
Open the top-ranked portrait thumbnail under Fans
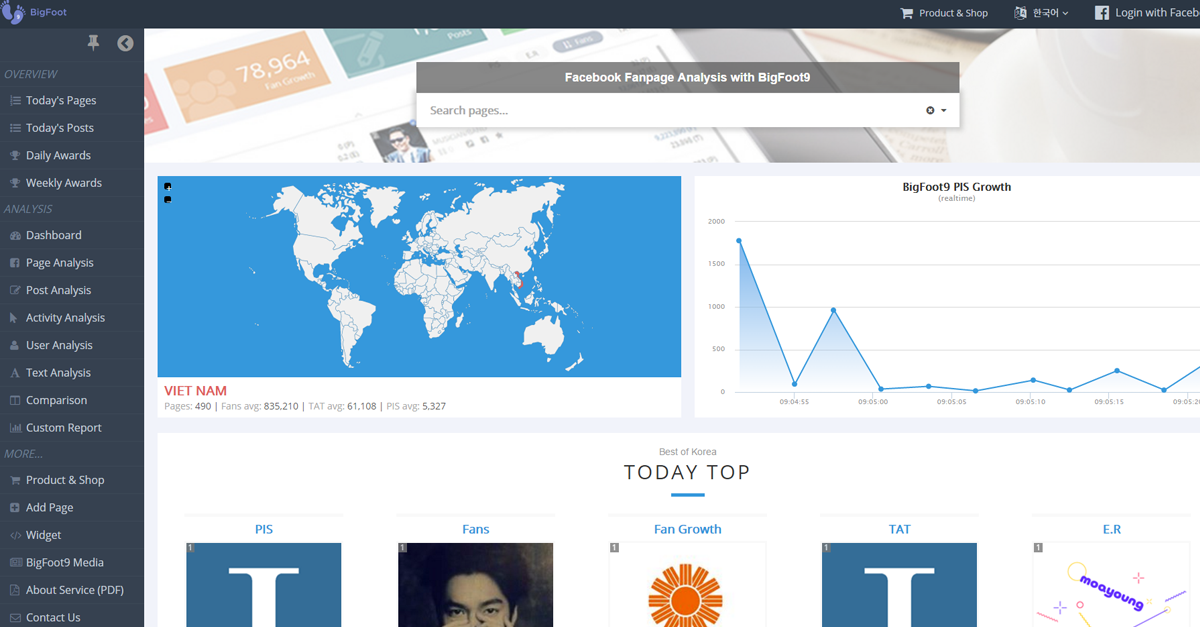[476, 585]
